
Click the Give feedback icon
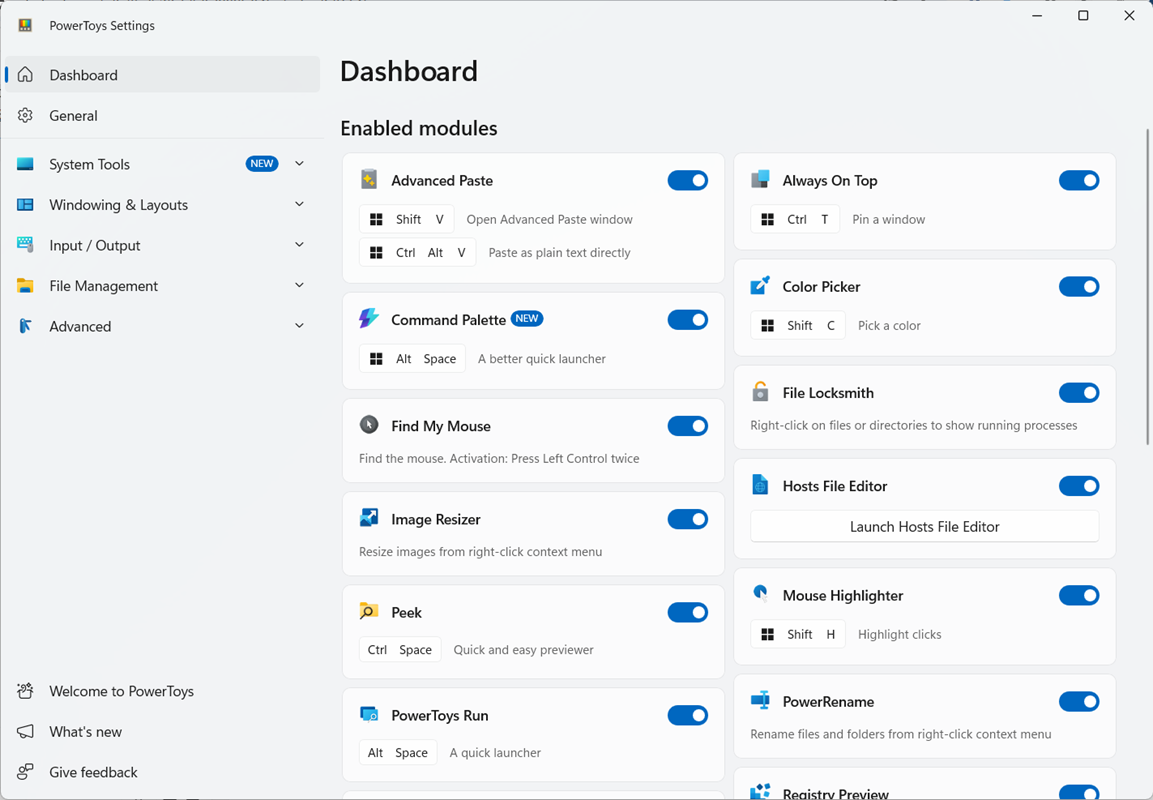coord(25,772)
